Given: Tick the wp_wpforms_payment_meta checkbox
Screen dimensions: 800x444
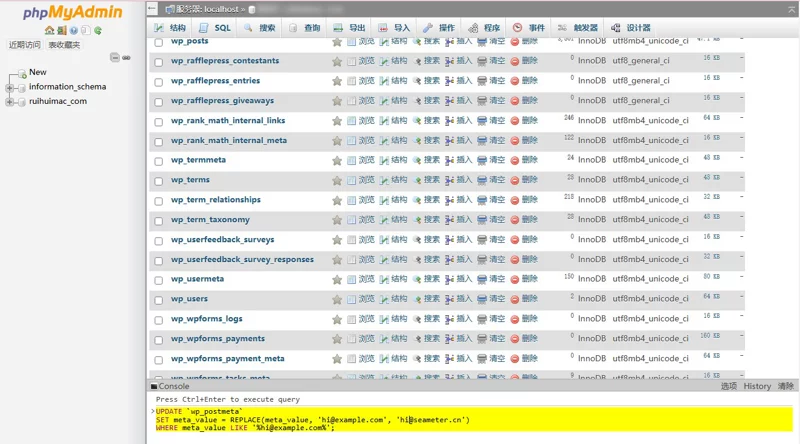Looking at the screenshot, I should tap(159, 360).
